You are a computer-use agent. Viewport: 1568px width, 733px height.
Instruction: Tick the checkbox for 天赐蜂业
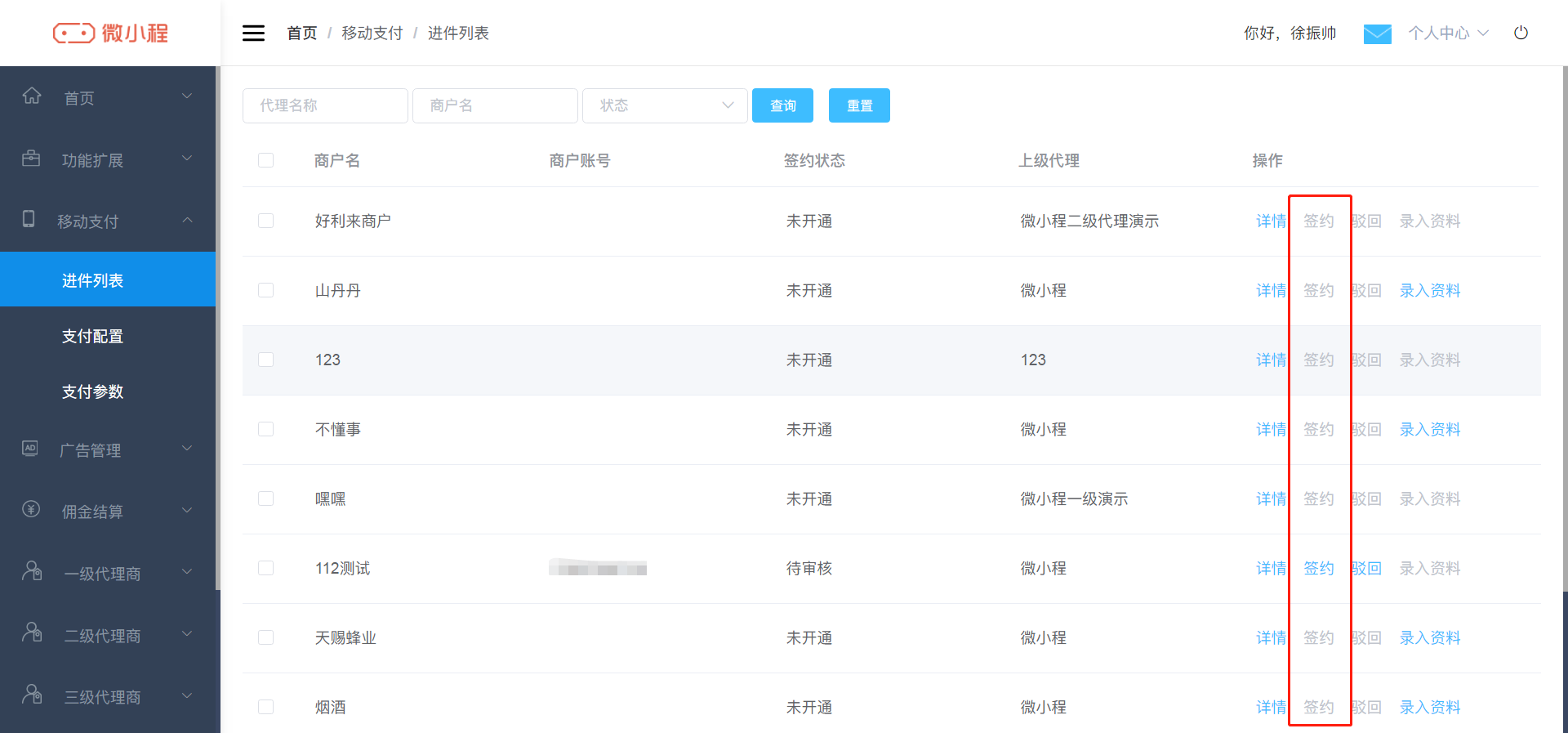(x=265, y=637)
